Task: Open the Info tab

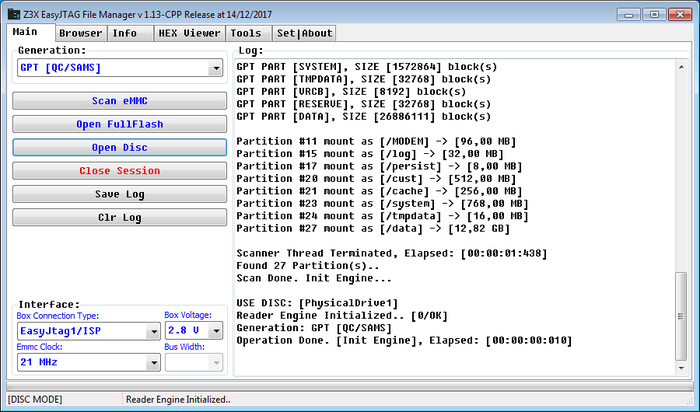Action: pos(125,33)
